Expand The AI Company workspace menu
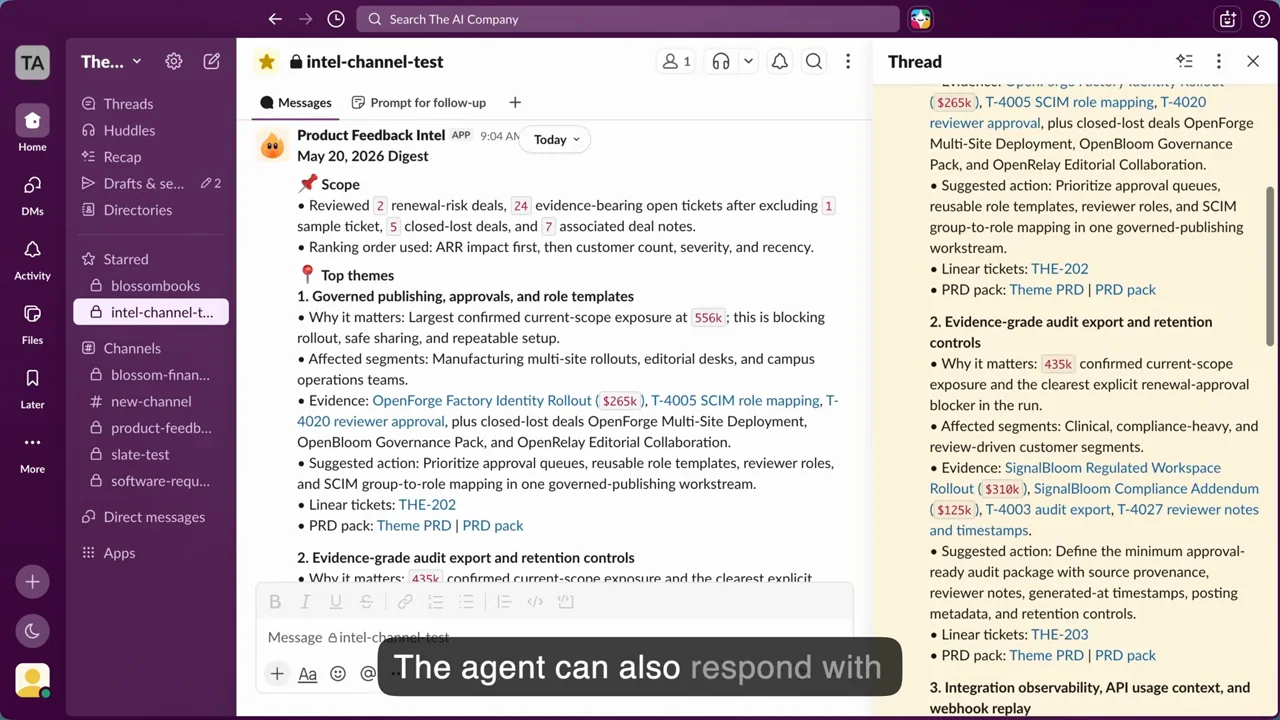Image resolution: width=1280 pixels, height=720 pixels. tap(111, 62)
